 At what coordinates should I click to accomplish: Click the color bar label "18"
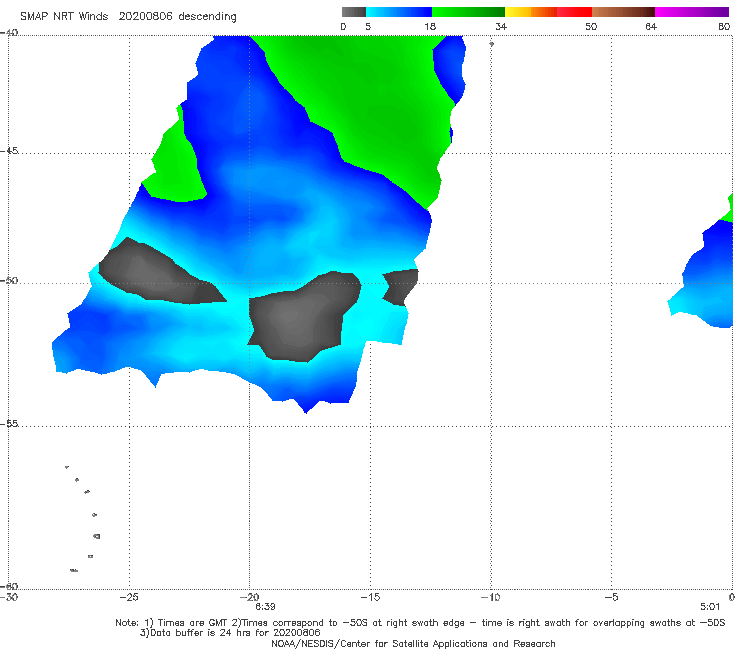tap(430, 26)
